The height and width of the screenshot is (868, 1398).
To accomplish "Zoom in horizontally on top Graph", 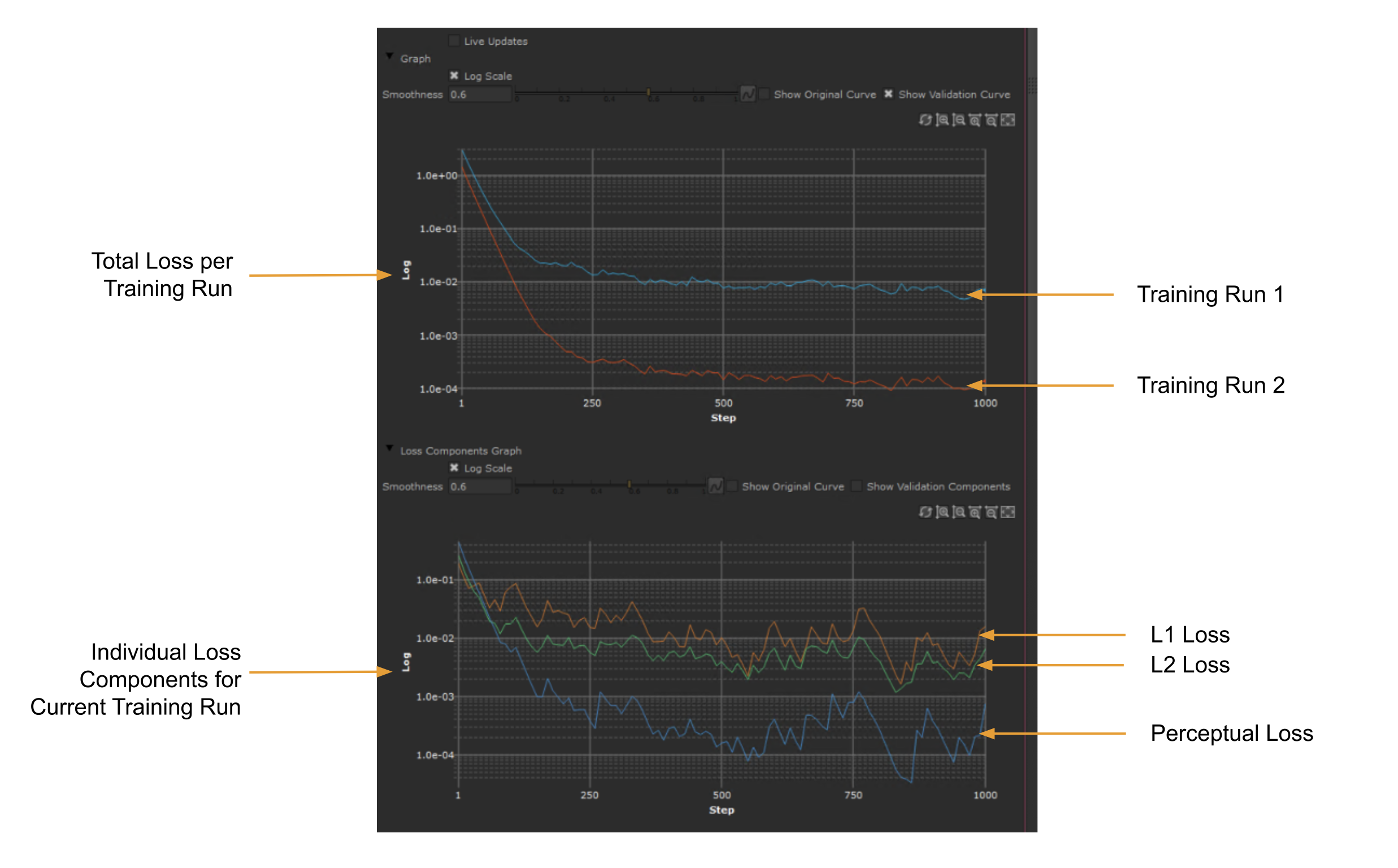I will pyautogui.click(x=975, y=120).
